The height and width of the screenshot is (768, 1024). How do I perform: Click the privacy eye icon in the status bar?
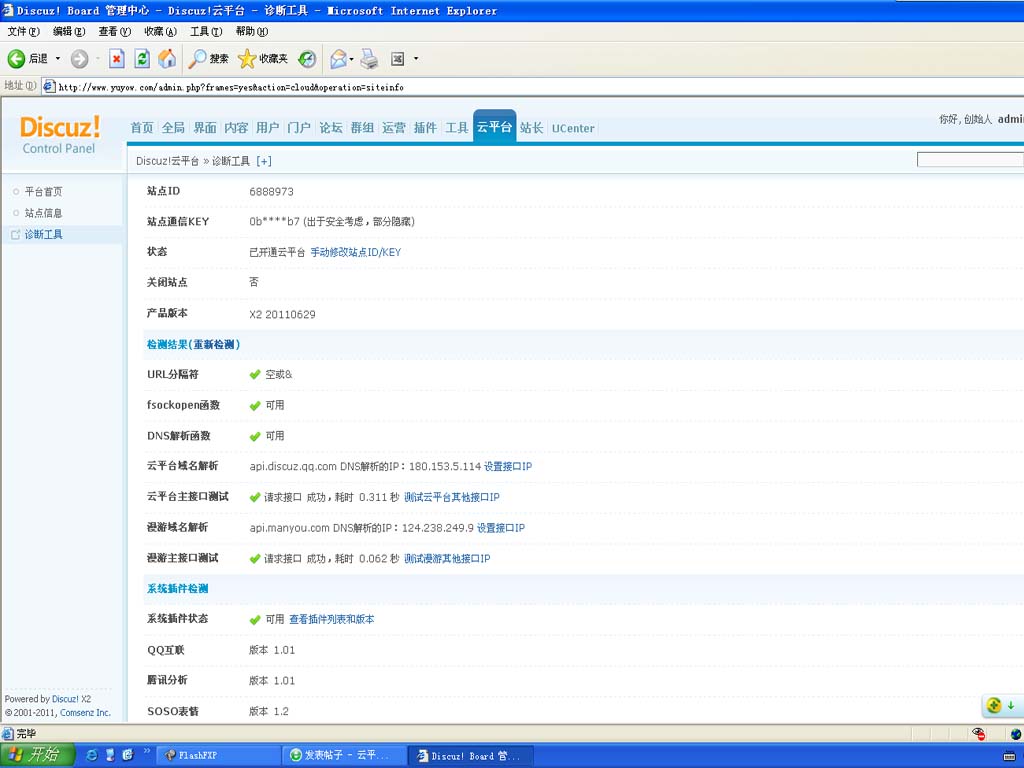point(978,733)
